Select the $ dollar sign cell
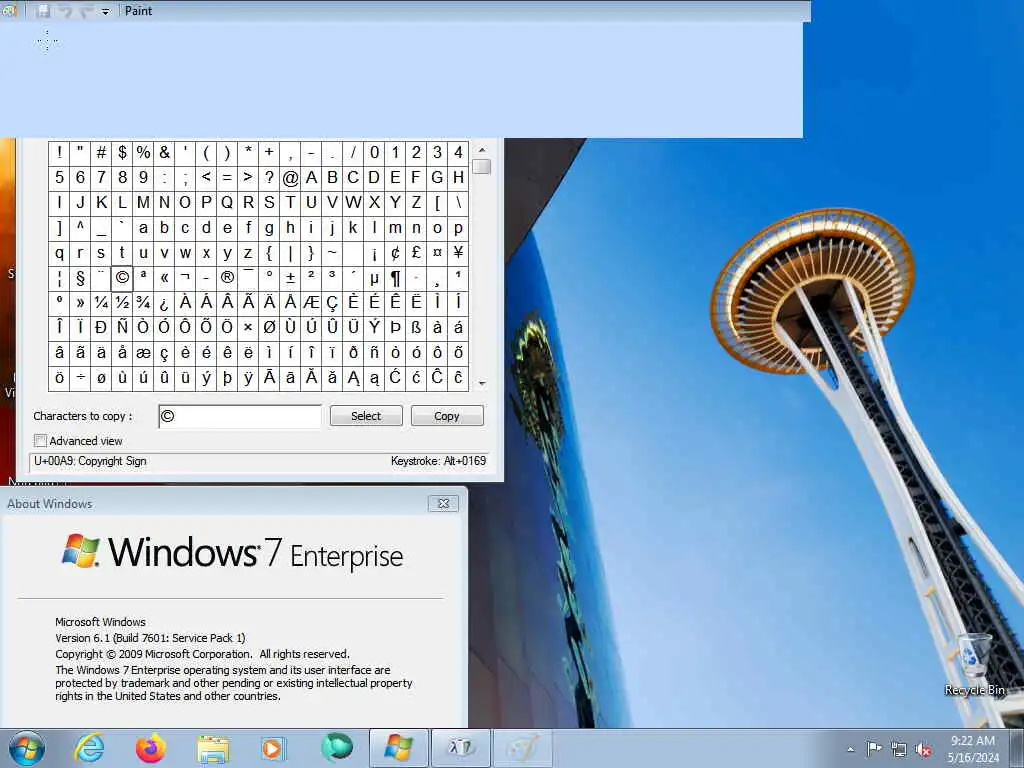The height and width of the screenshot is (768, 1024). tap(122, 152)
